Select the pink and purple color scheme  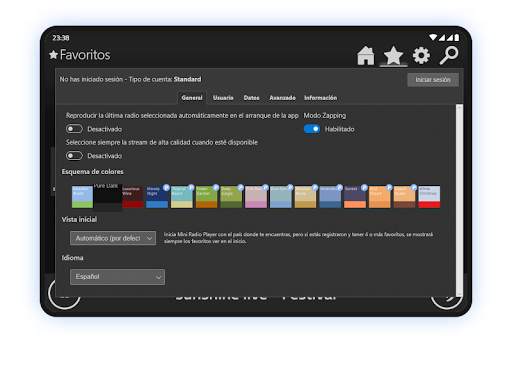tap(256, 197)
